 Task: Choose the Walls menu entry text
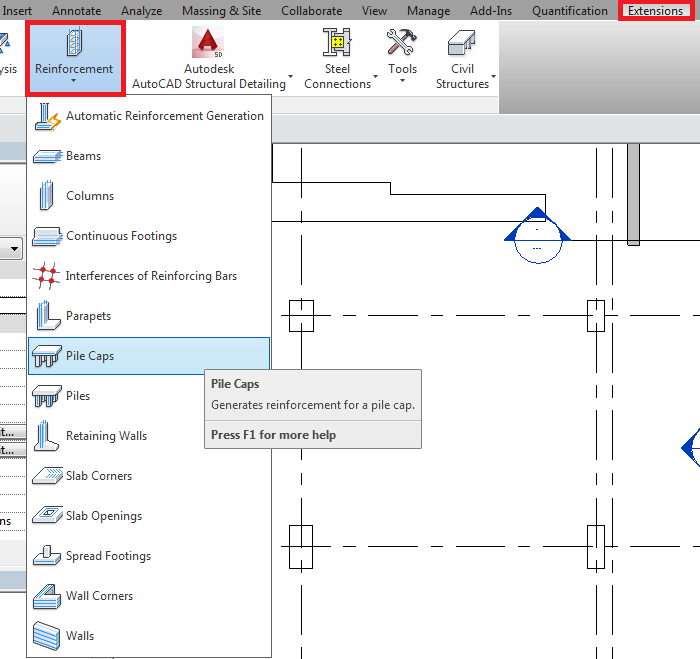click(80, 636)
